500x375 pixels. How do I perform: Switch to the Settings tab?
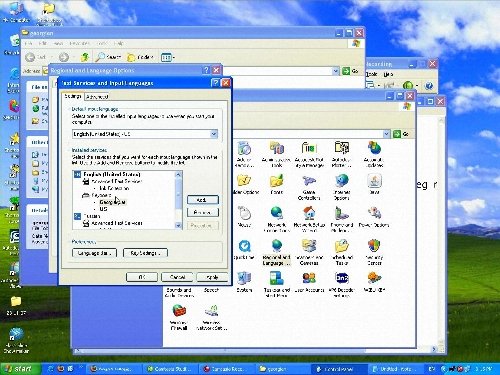click(x=73, y=96)
